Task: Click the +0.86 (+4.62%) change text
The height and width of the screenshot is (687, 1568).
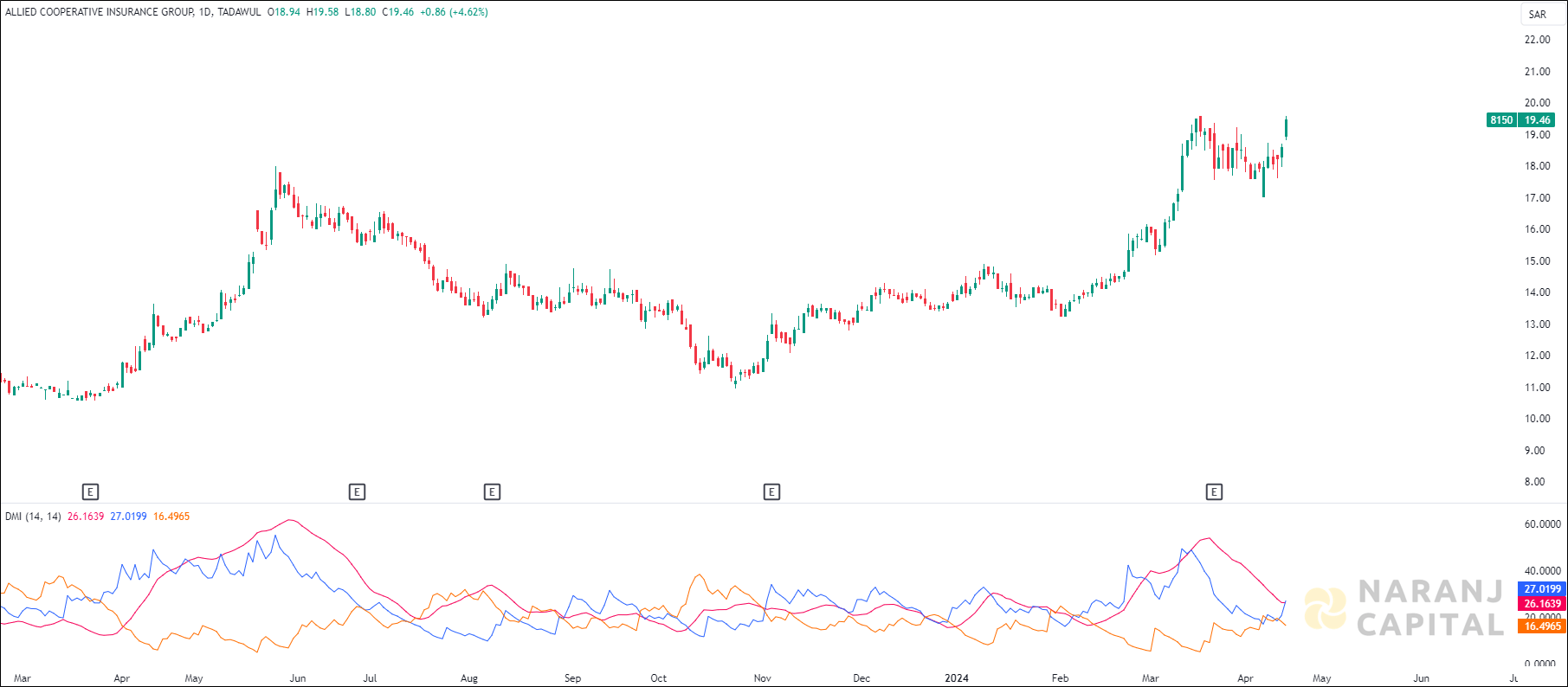Action: point(454,12)
